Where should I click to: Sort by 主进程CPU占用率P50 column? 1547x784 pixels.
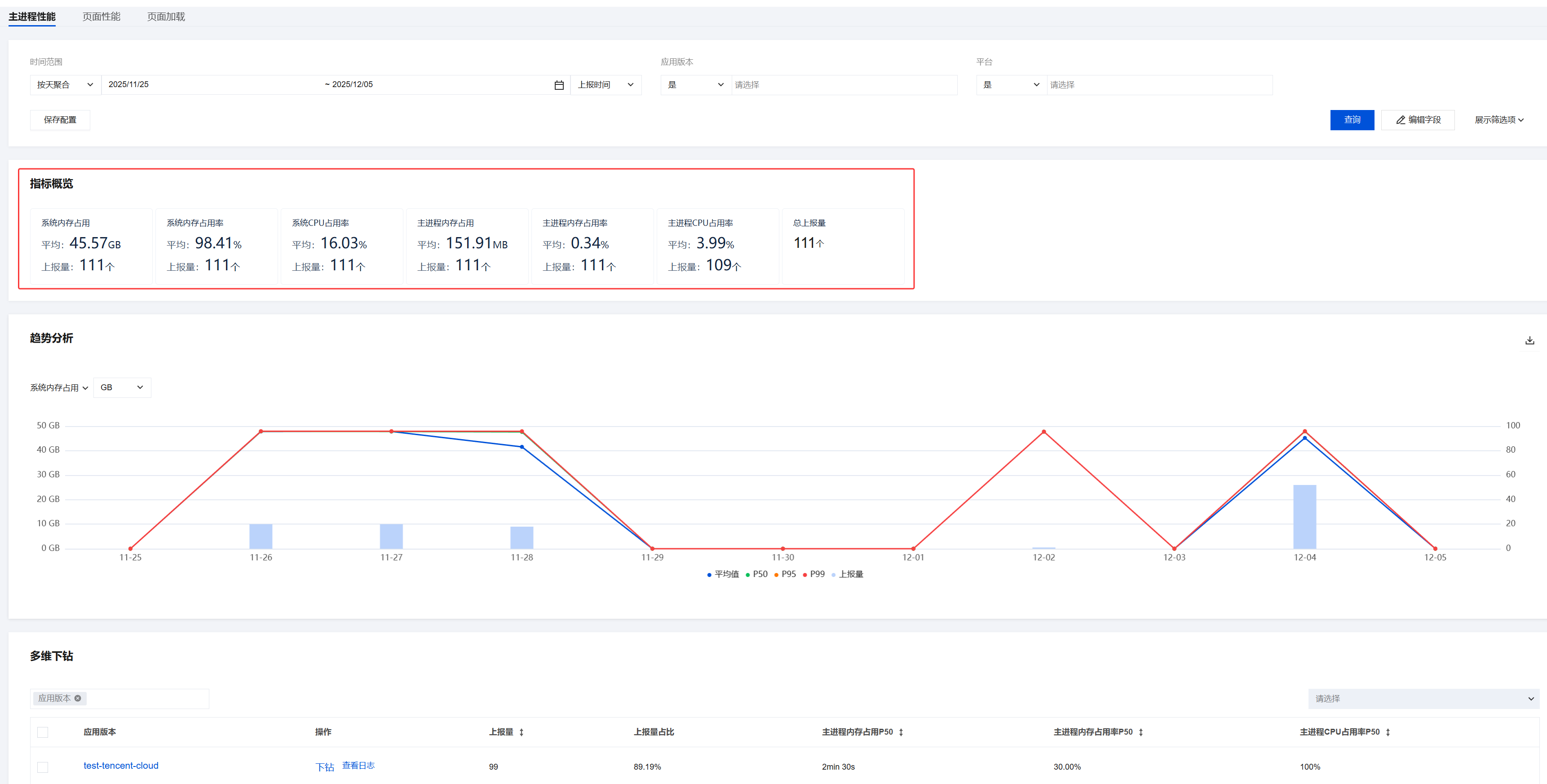click(x=1388, y=732)
